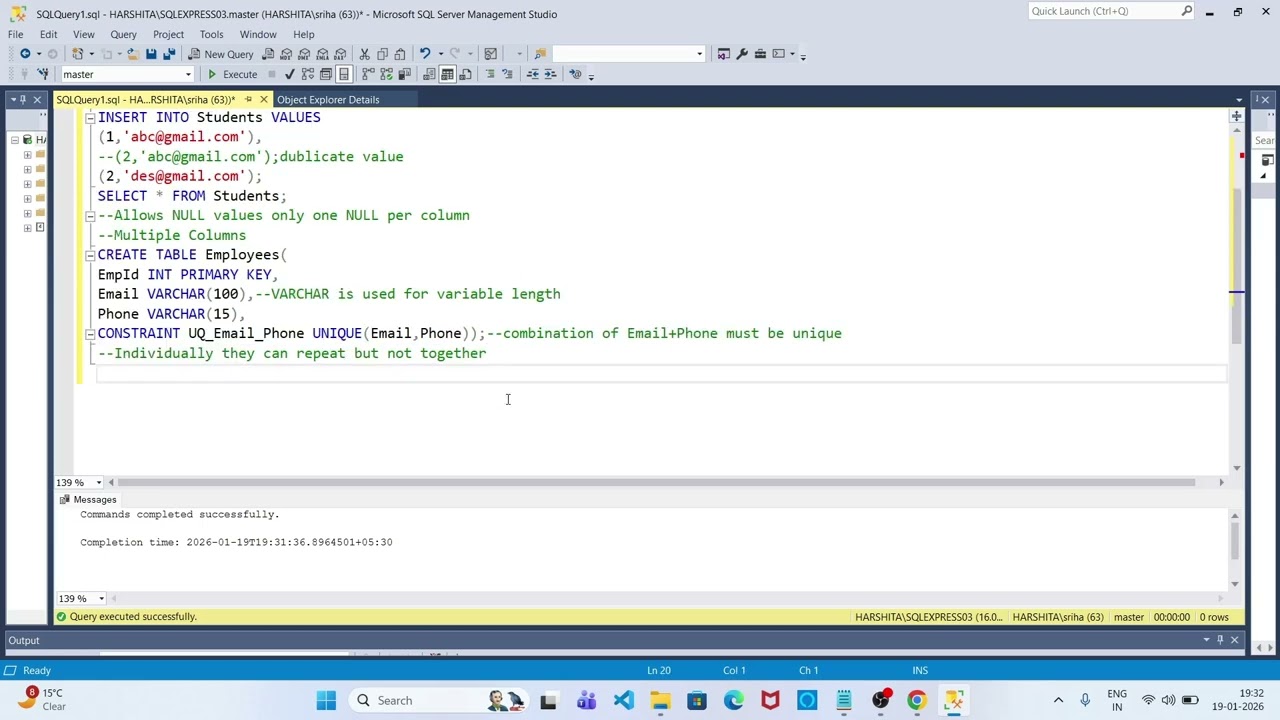Open the File menu
The image size is (1280, 720).
(x=16, y=34)
